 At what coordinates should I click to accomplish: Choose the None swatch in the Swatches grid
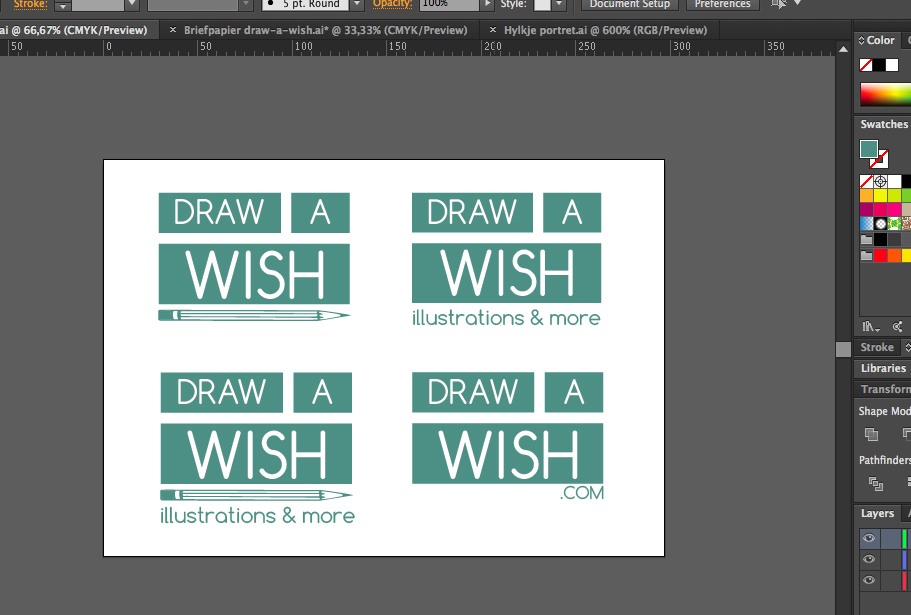point(866,181)
